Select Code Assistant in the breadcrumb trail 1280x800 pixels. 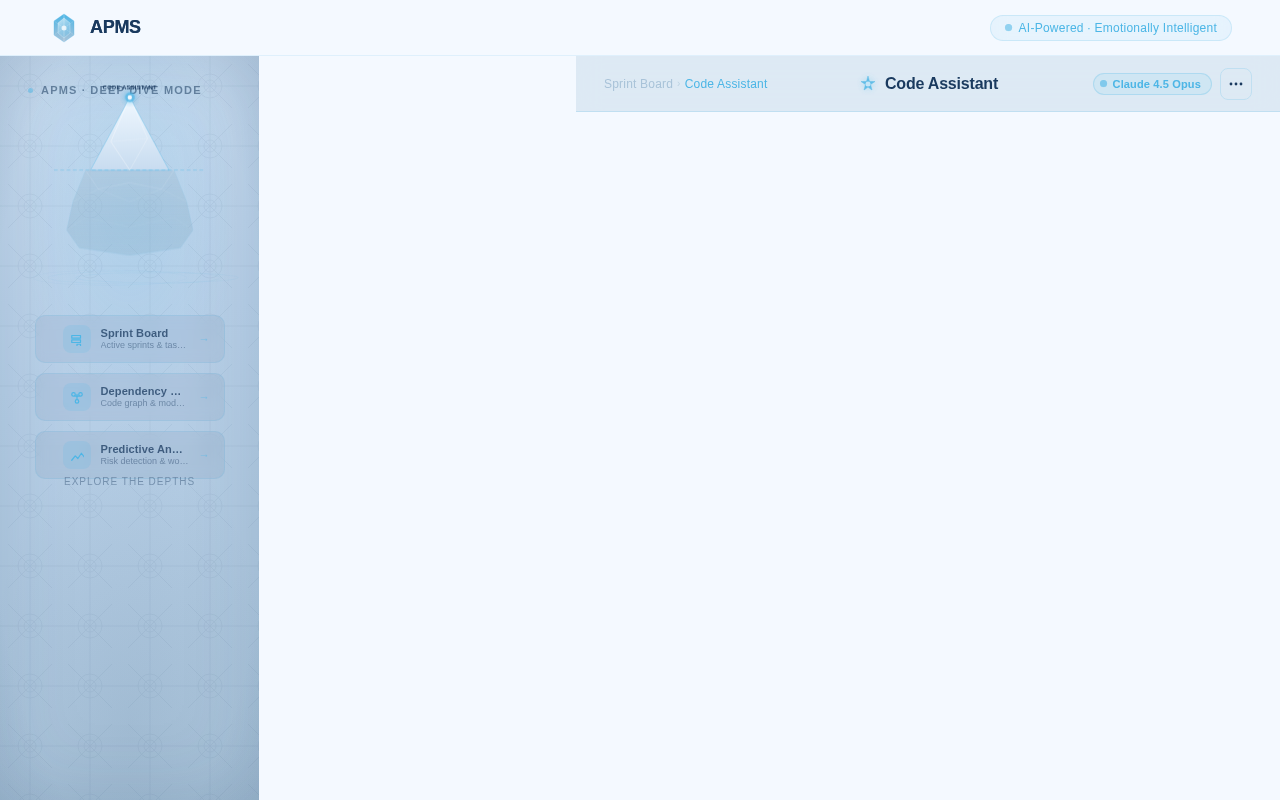pos(726,84)
